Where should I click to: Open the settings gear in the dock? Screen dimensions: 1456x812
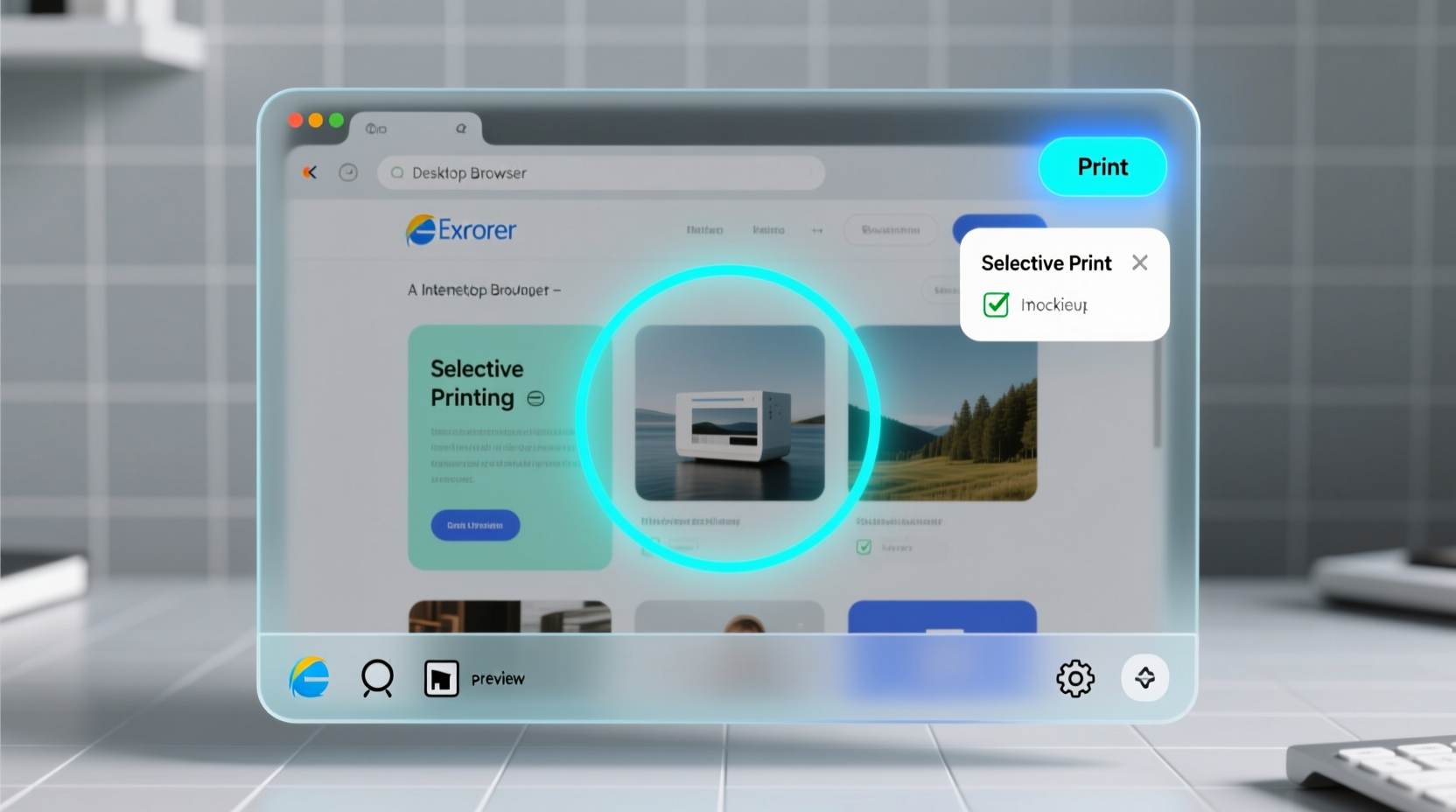coord(1075,678)
